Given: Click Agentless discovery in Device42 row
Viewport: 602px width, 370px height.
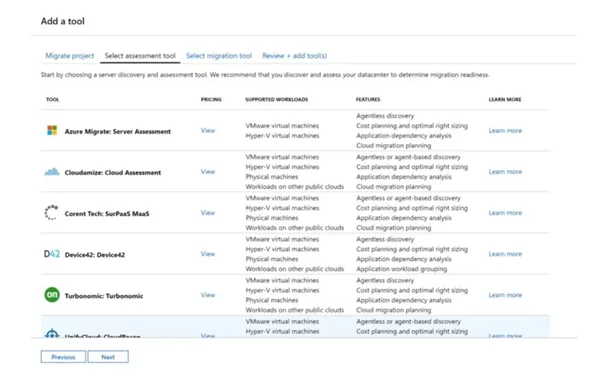Looking at the screenshot, I should [385, 239].
